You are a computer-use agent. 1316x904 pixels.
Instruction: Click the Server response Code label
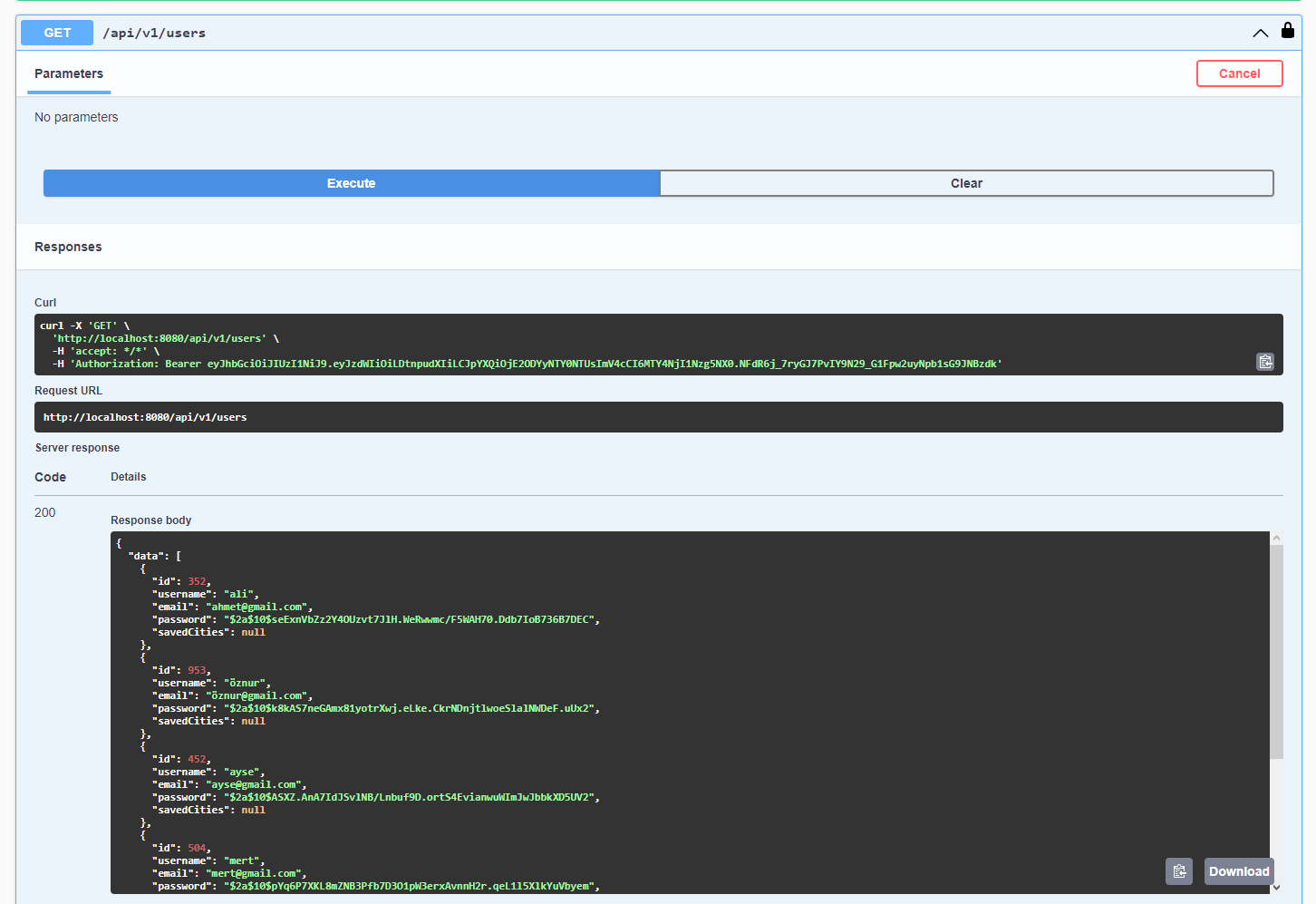pos(50,477)
